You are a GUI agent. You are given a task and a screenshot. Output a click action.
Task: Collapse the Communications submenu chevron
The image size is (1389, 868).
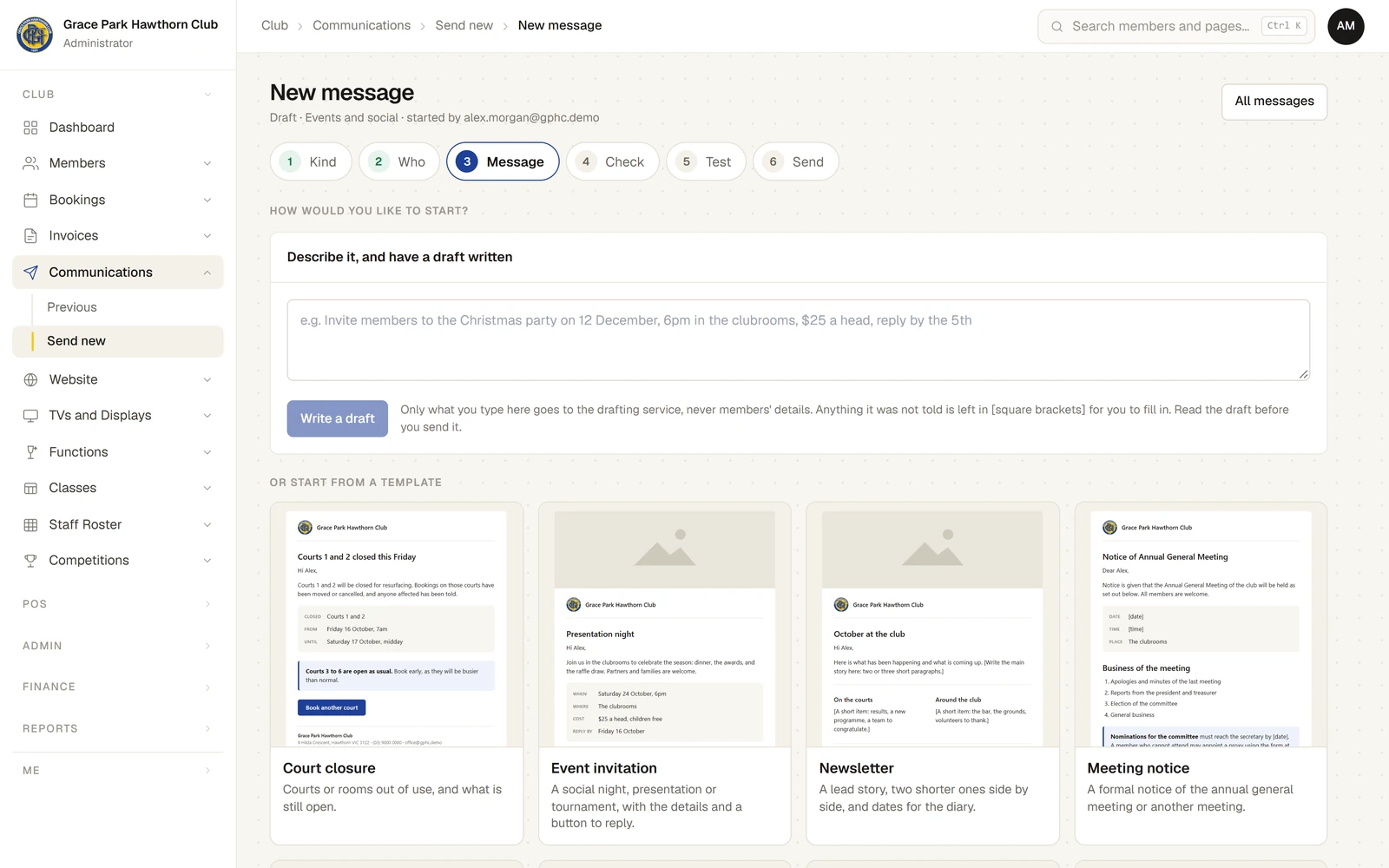point(207,273)
